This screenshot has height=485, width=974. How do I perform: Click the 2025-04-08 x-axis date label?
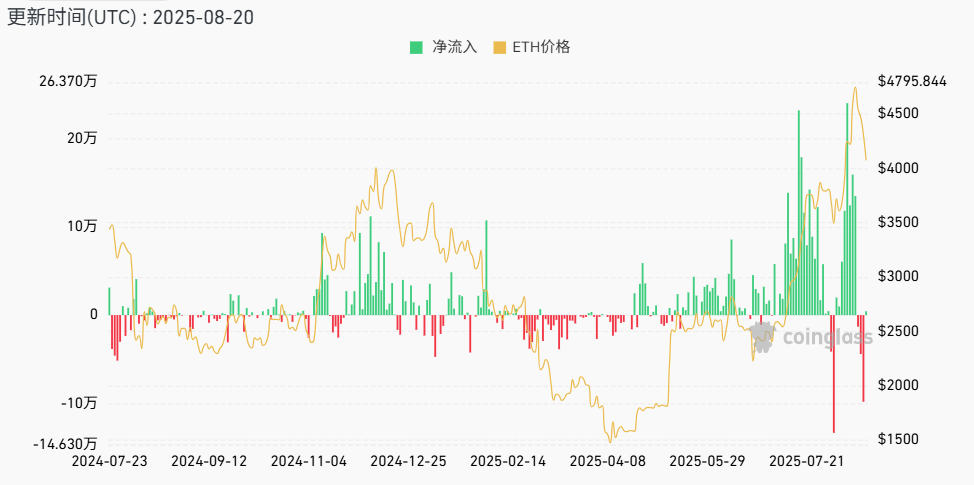pyautogui.click(x=606, y=462)
